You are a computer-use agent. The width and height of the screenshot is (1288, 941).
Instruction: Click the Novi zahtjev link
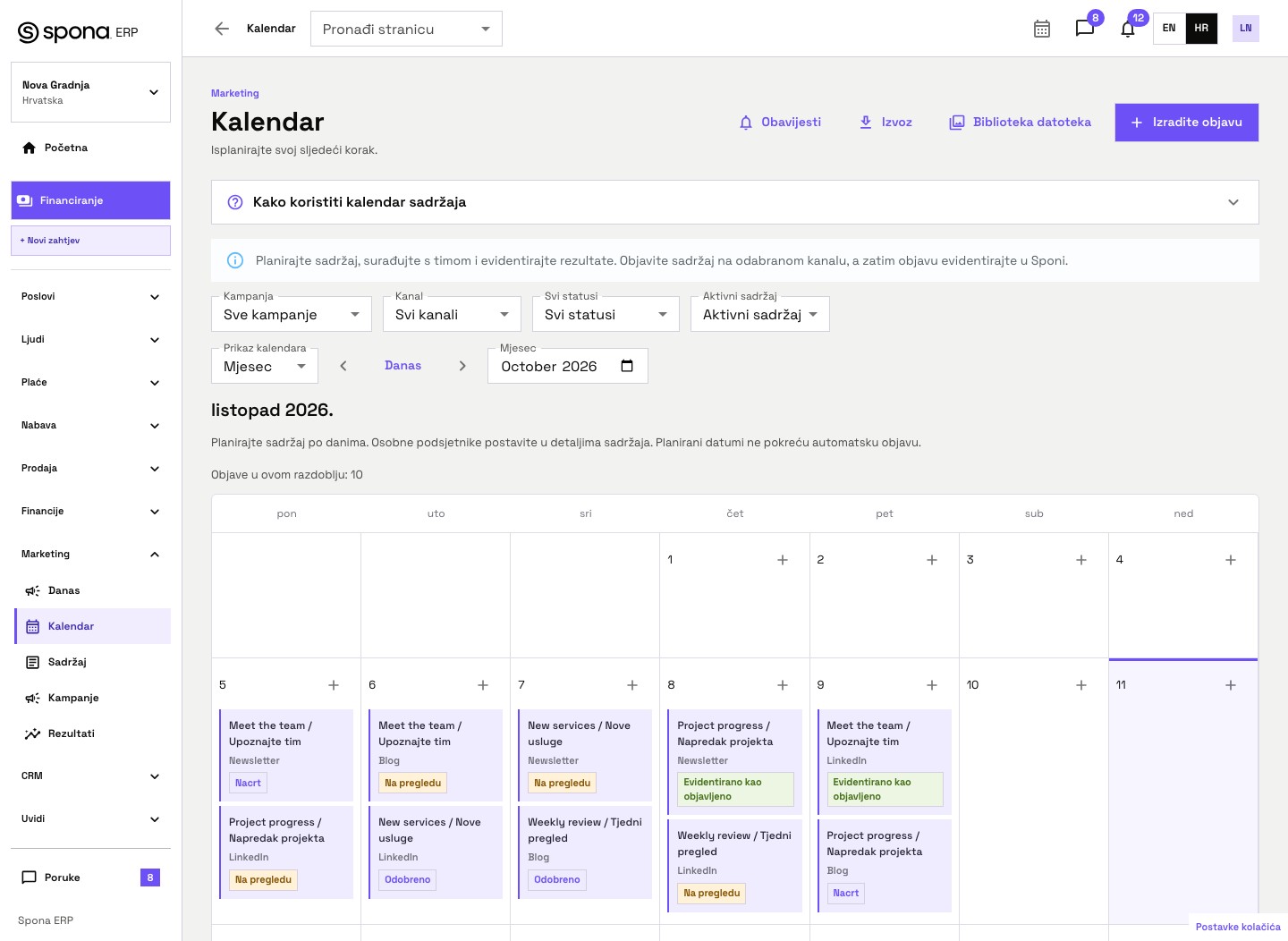click(x=90, y=241)
